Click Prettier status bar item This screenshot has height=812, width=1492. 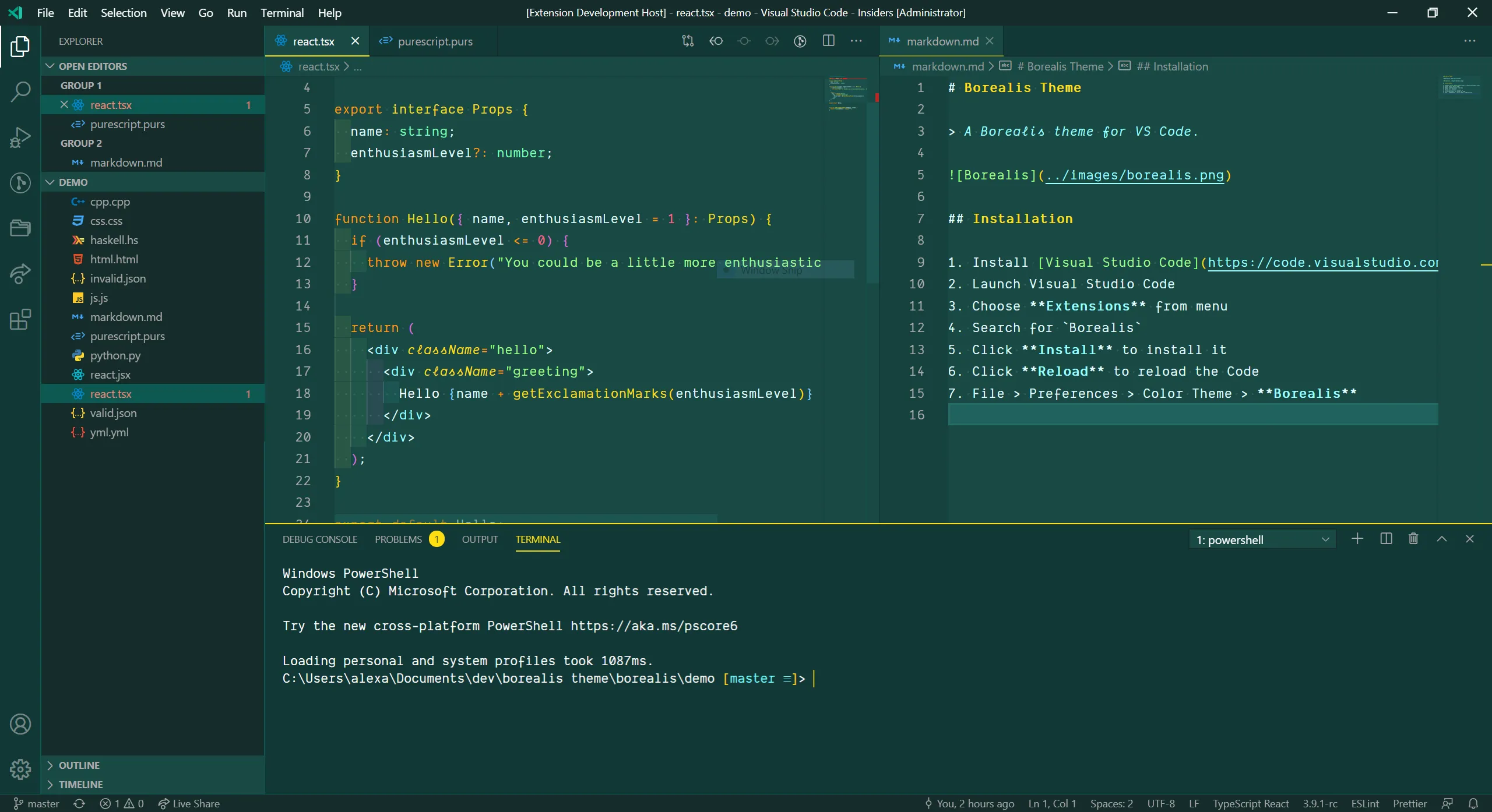[x=1410, y=803]
